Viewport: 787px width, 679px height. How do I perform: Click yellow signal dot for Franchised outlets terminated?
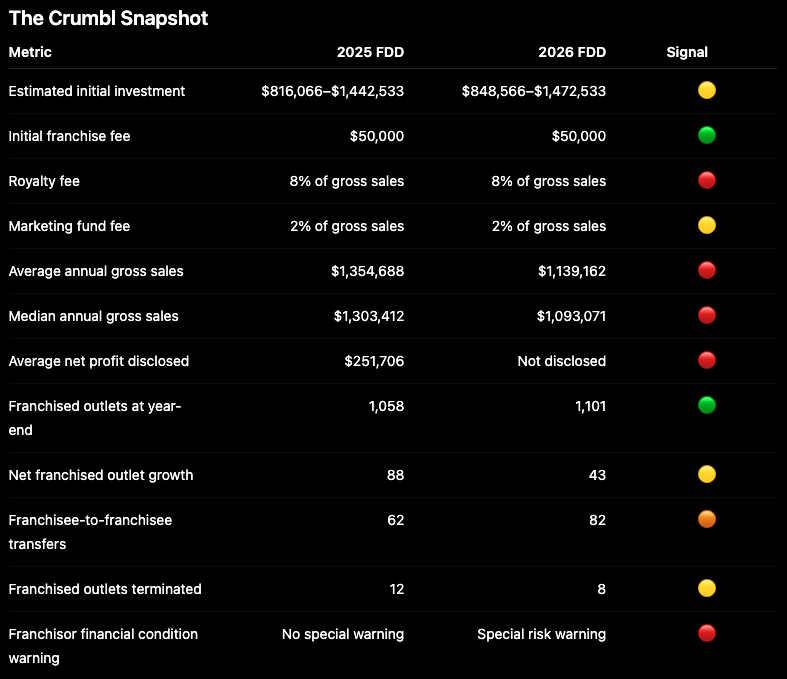(x=707, y=588)
